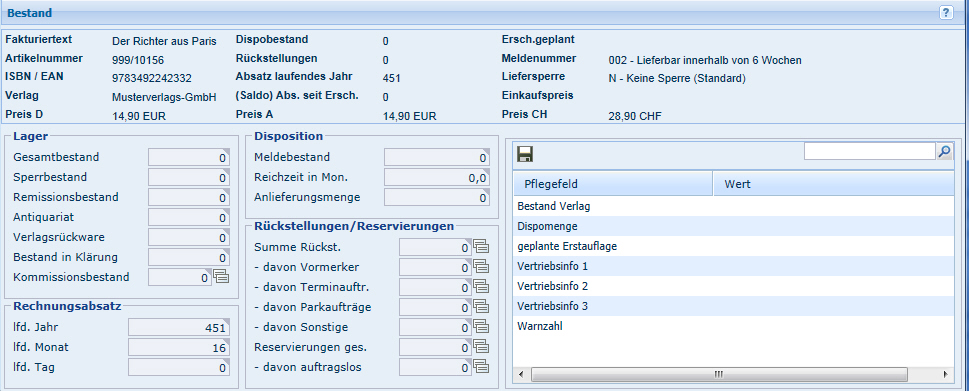
Task: Sort by the Pflegefeld column header
Action: click(613, 184)
